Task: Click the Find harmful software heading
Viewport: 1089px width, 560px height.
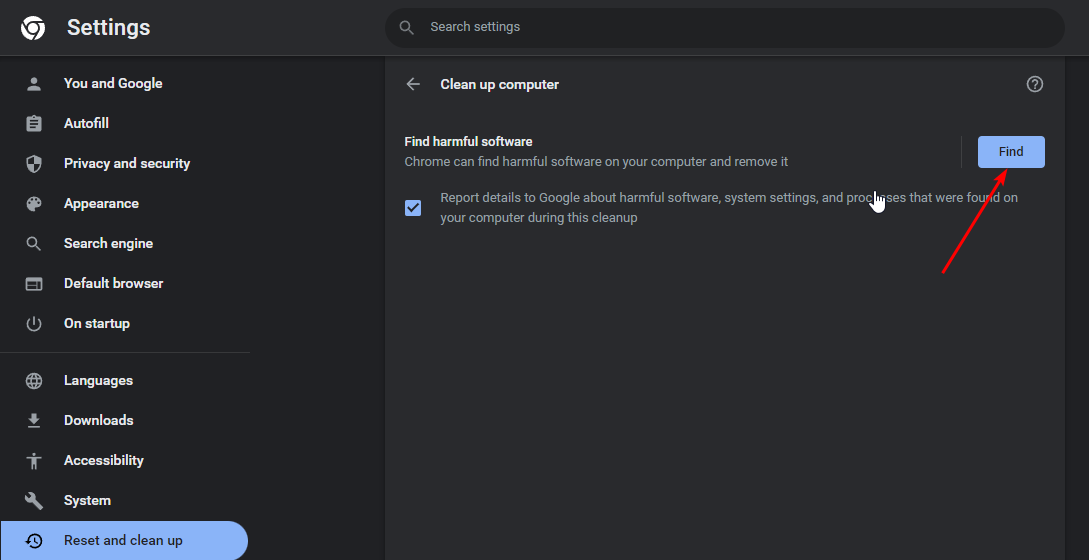Action: (468, 142)
